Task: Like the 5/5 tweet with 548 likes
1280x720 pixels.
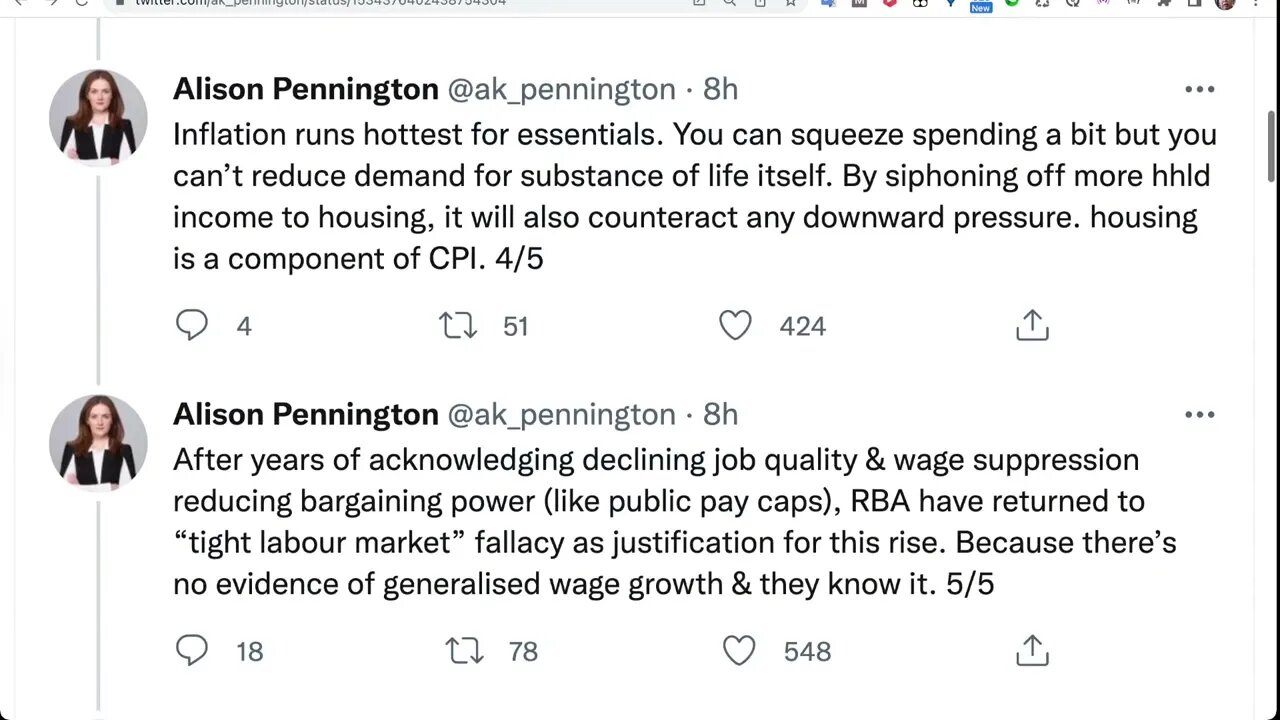Action: (739, 651)
